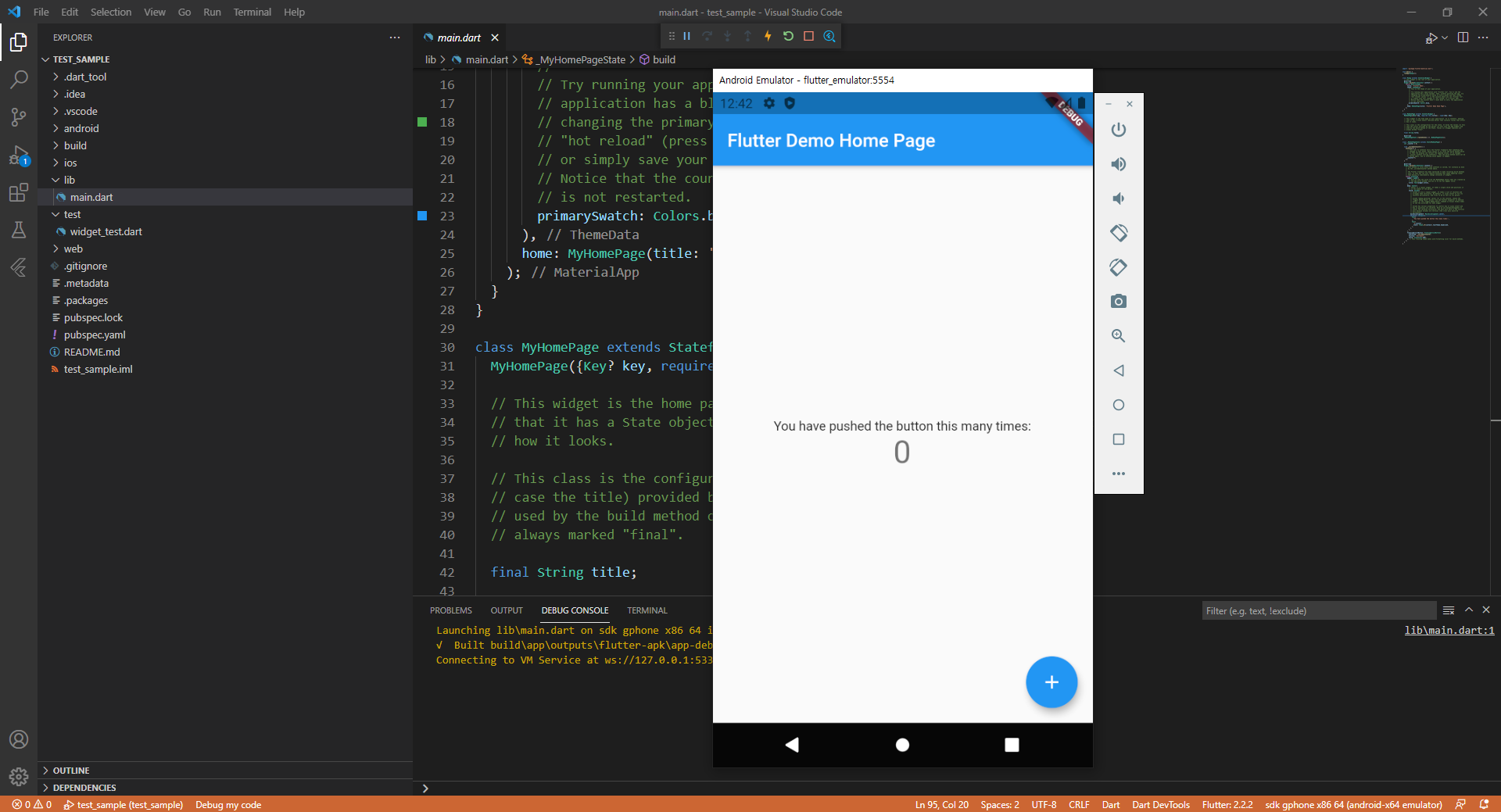
Task: Tap the Android recents navigation button
Action: pos(1012,745)
